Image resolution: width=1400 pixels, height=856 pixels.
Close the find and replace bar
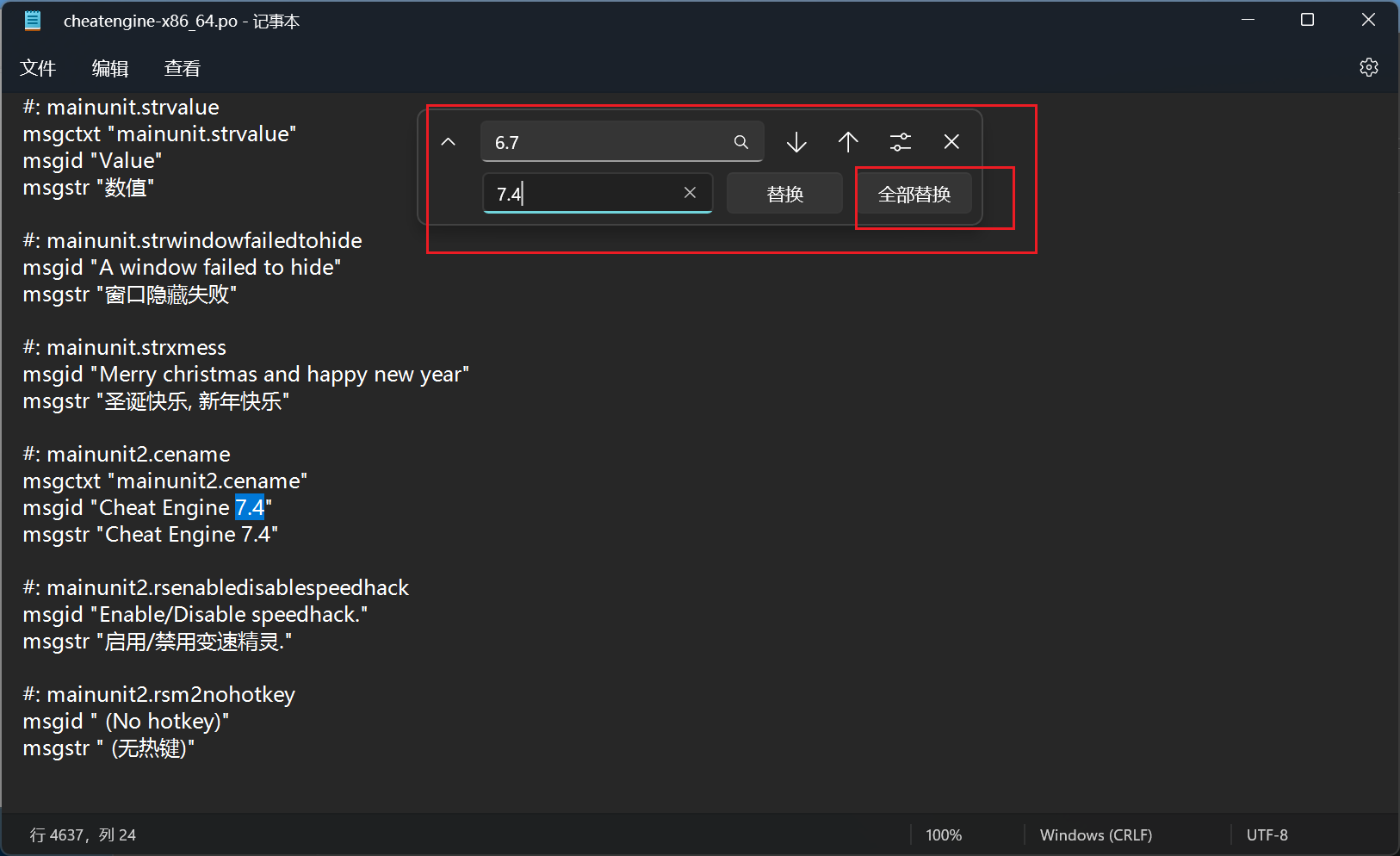coord(951,141)
